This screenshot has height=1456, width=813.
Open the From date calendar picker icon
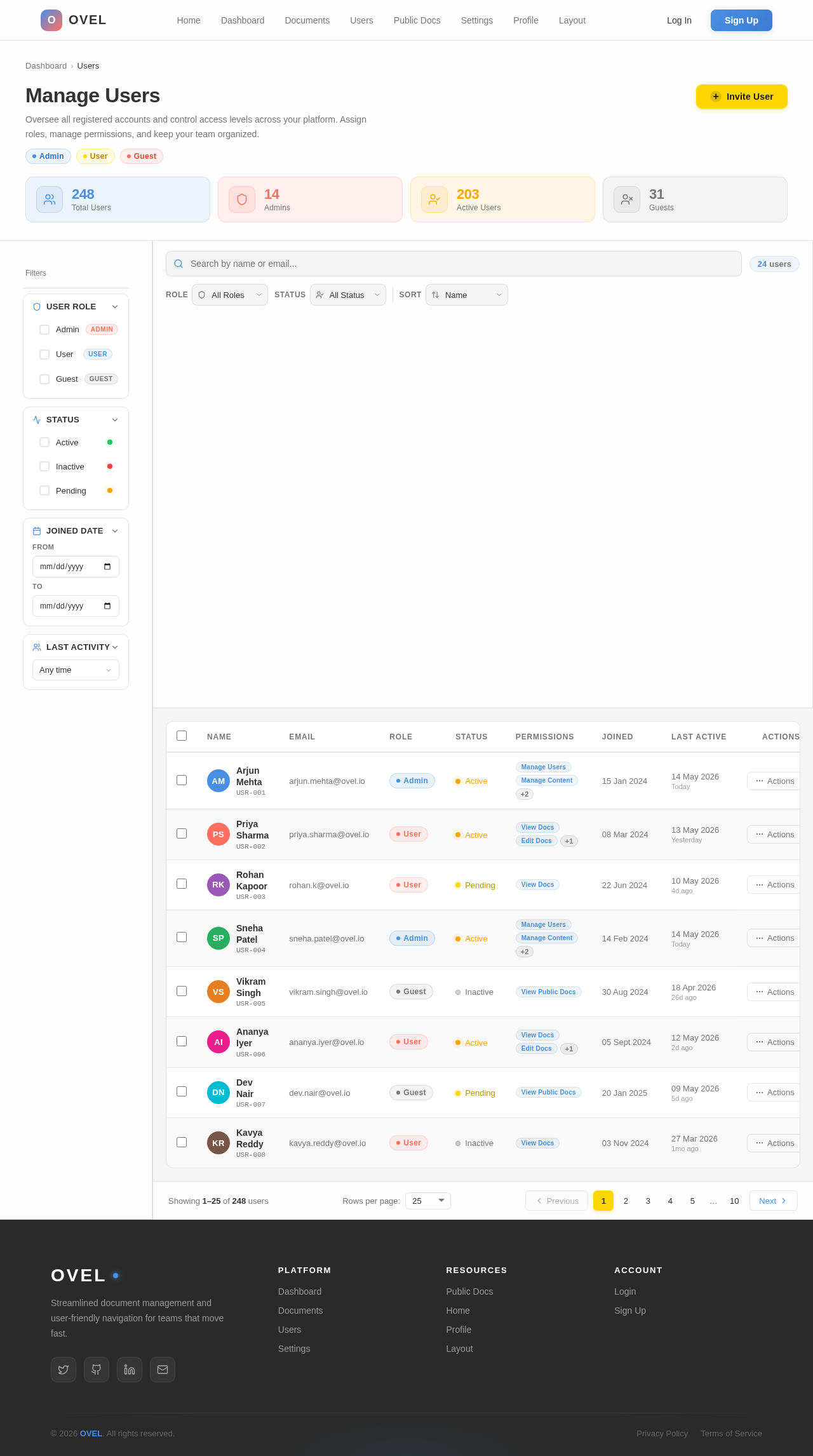point(107,567)
